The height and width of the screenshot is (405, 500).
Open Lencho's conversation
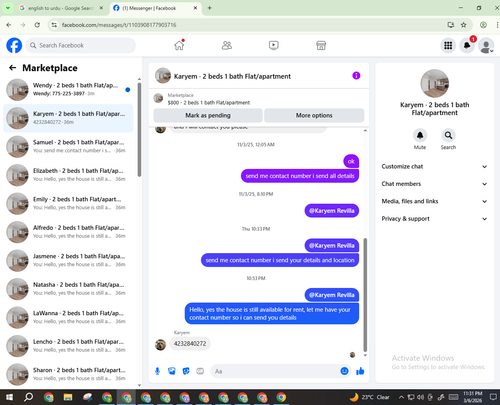pyautogui.click(x=68, y=346)
